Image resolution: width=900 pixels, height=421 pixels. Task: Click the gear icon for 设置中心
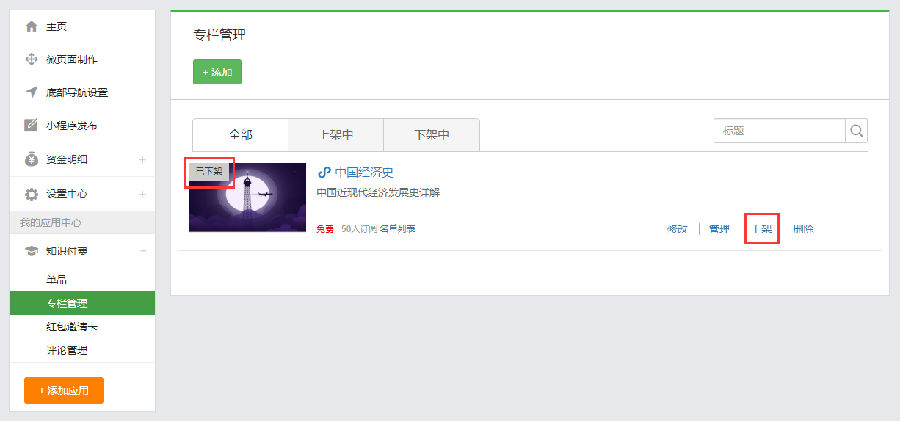(x=32, y=194)
